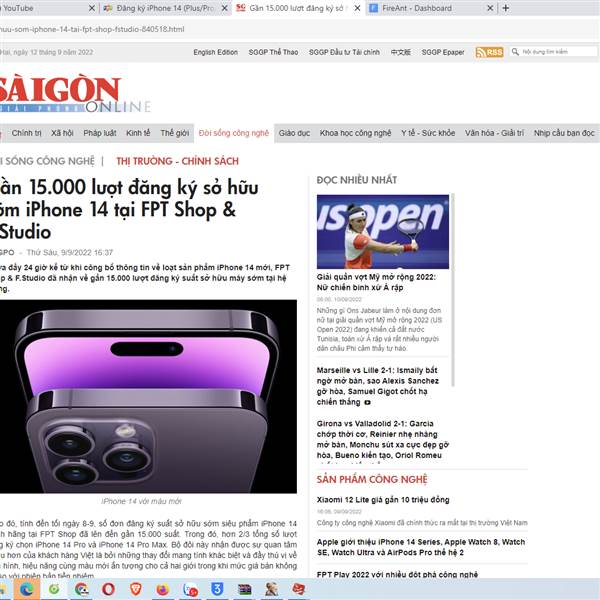This screenshot has height=600, width=600.
Task: Open the Chrome taskbar icon
Action: (x=82, y=589)
